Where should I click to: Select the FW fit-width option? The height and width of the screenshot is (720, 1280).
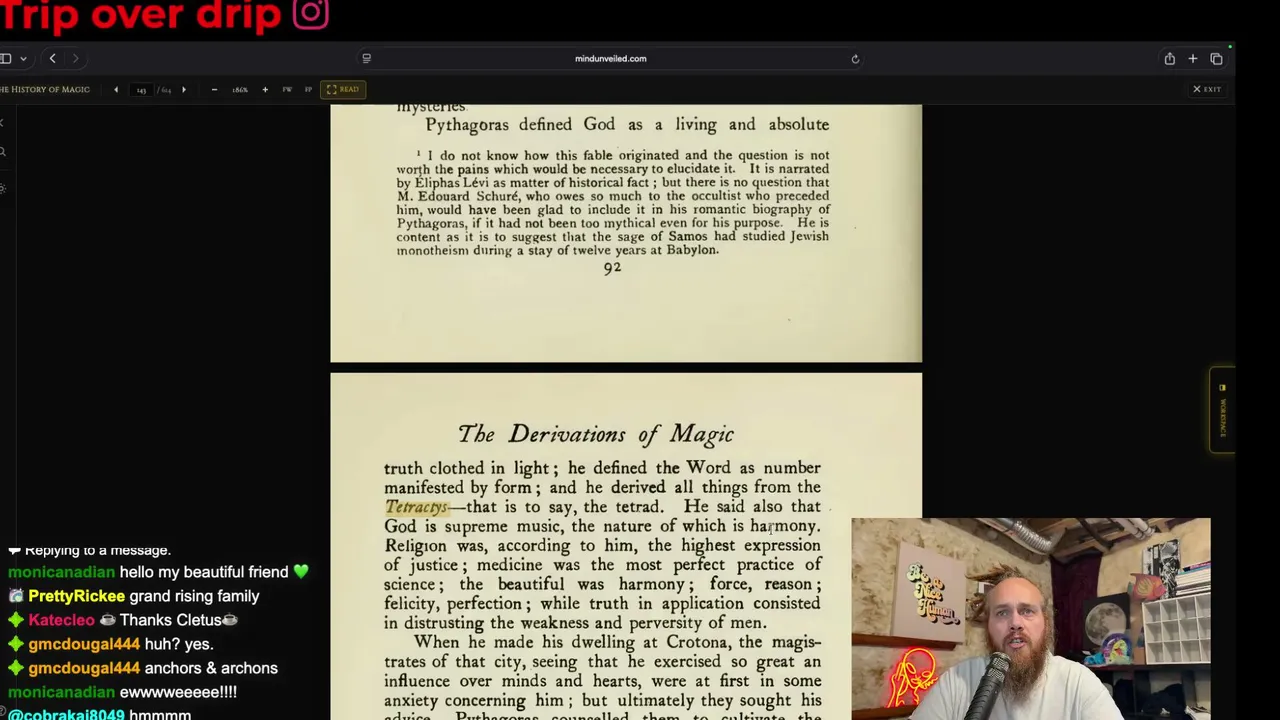pyautogui.click(x=287, y=90)
